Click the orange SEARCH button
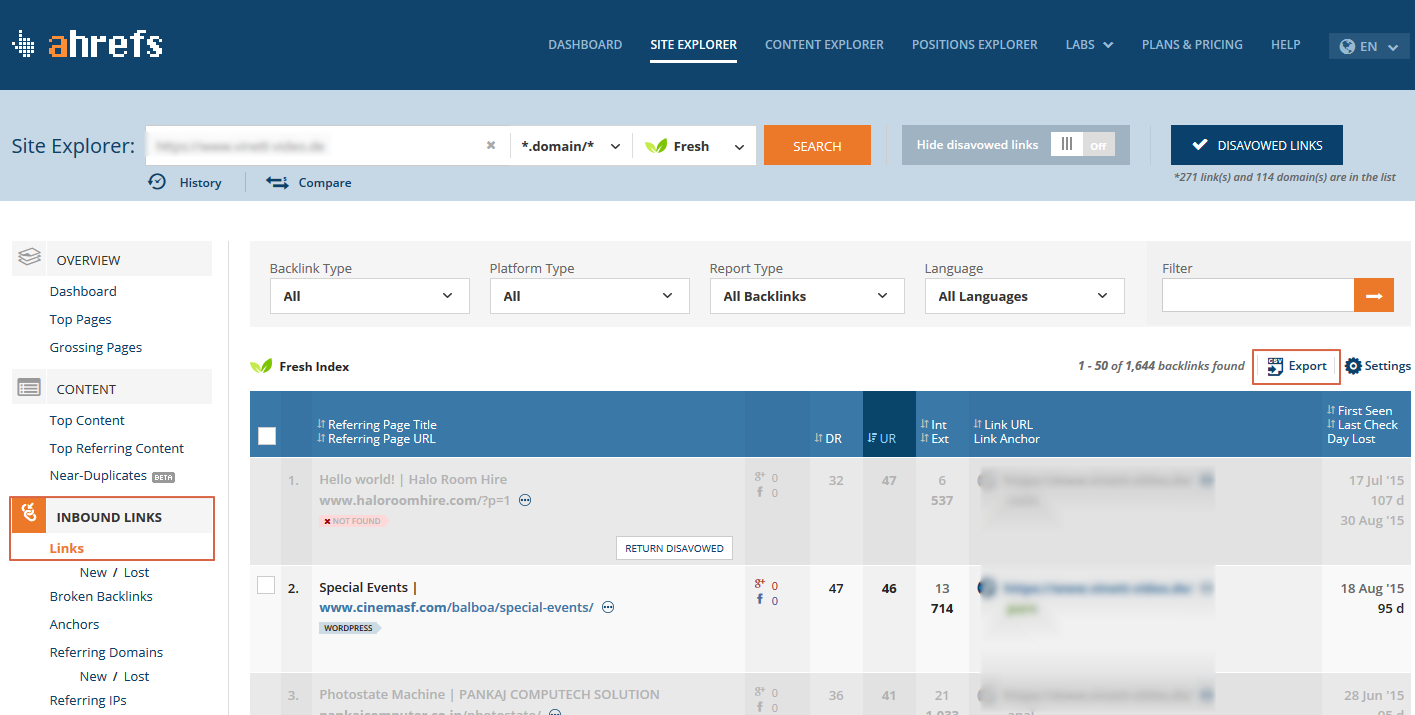Image resolution: width=1415 pixels, height=715 pixels. click(817, 145)
